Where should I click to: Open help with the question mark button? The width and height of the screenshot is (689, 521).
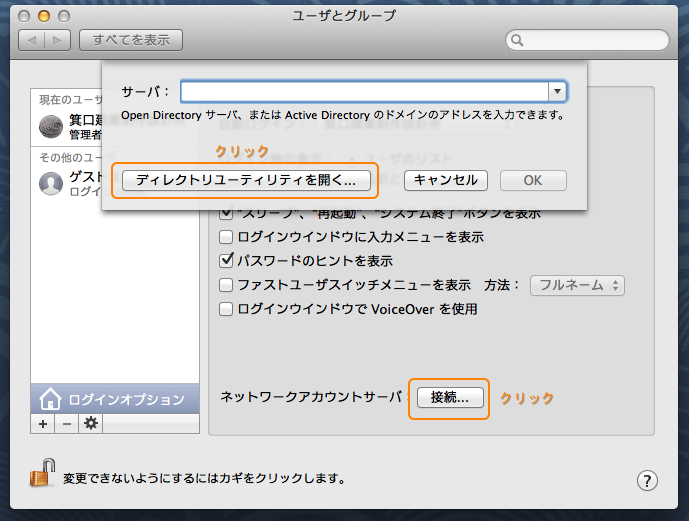click(647, 481)
